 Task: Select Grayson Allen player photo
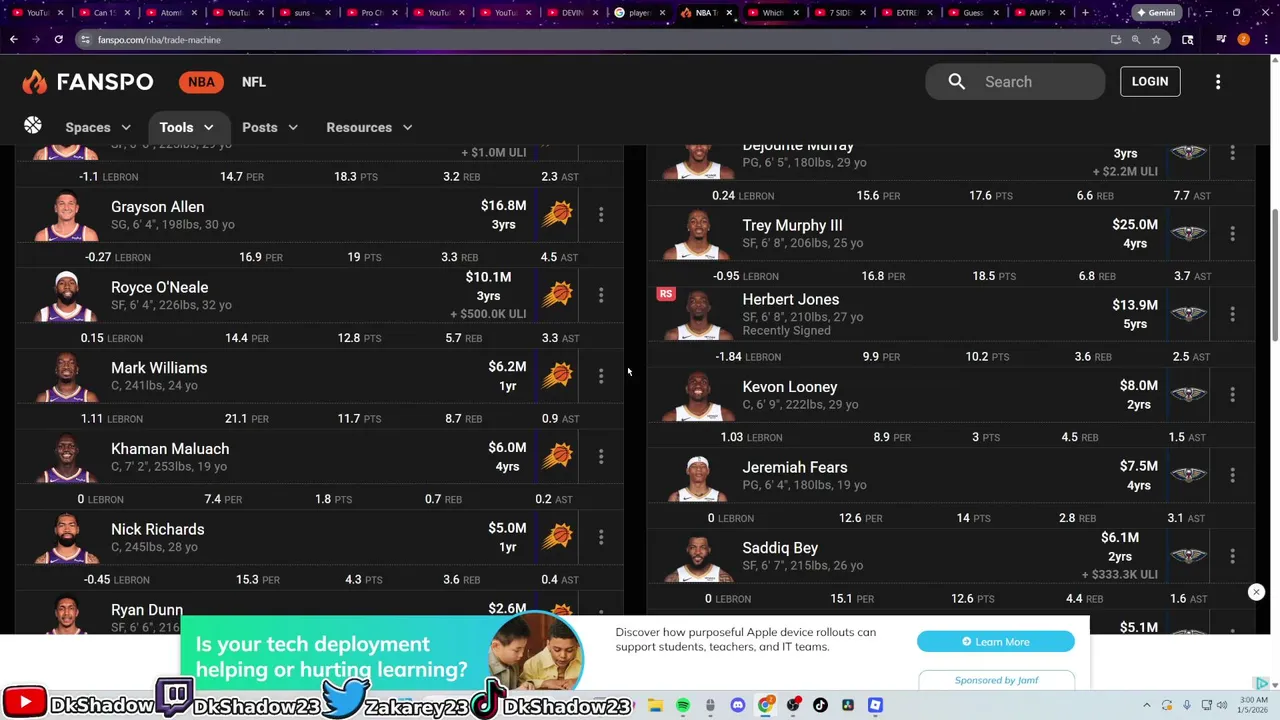[66, 216]
